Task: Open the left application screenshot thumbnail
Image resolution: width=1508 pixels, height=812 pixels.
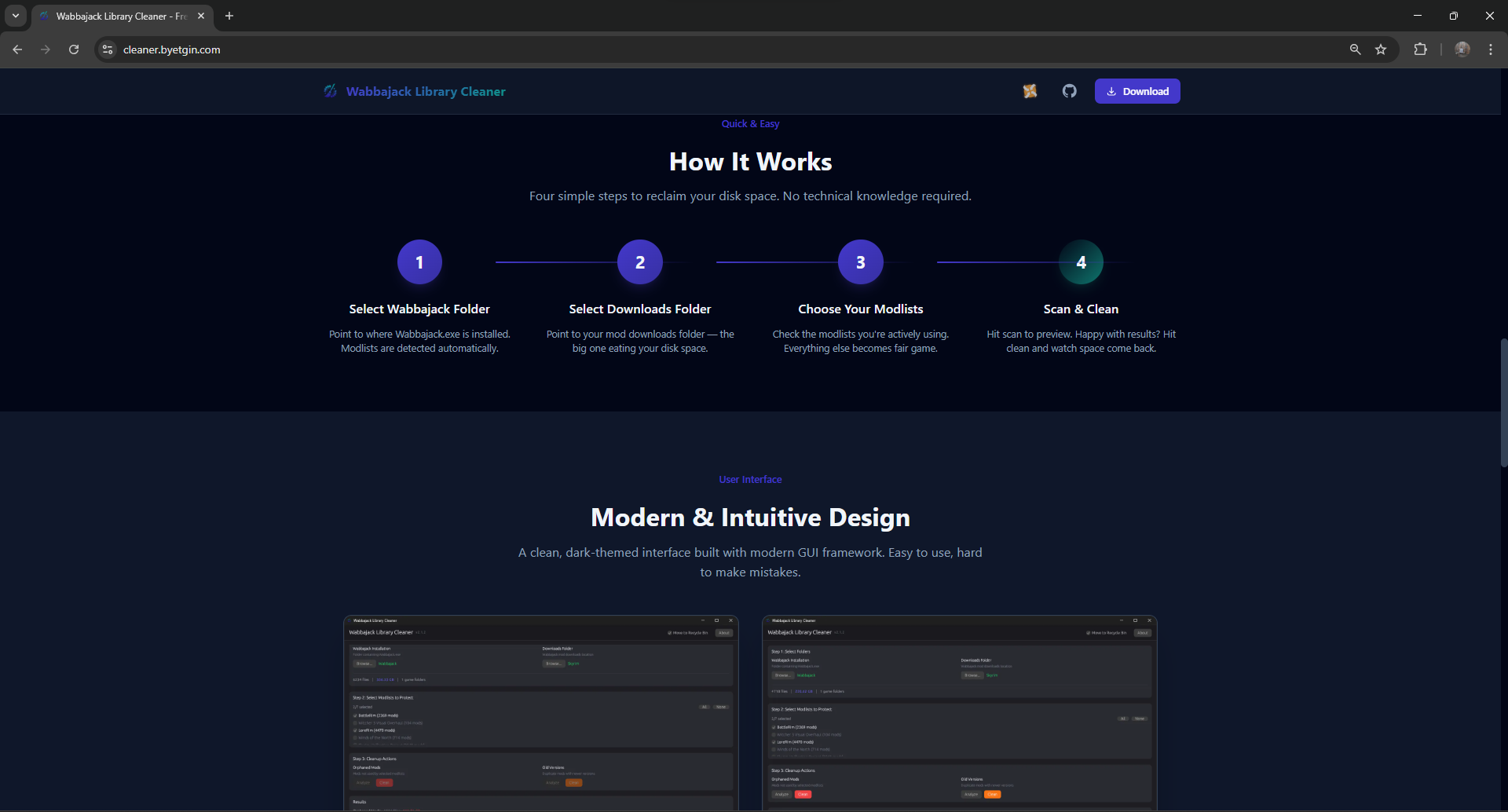Action: [541, 712]
